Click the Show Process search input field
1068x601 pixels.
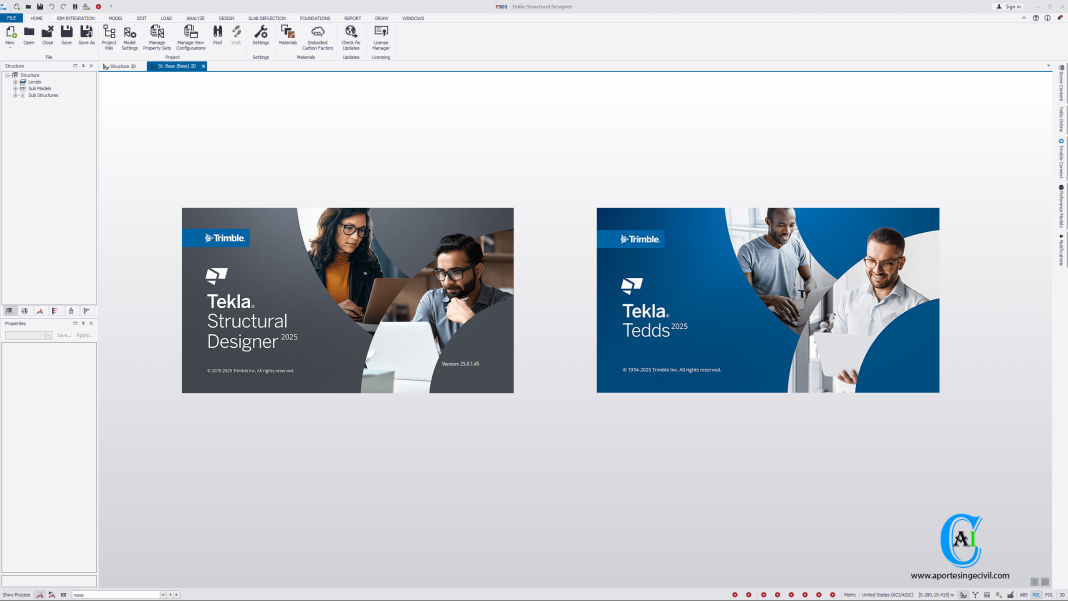click(116, 594)
